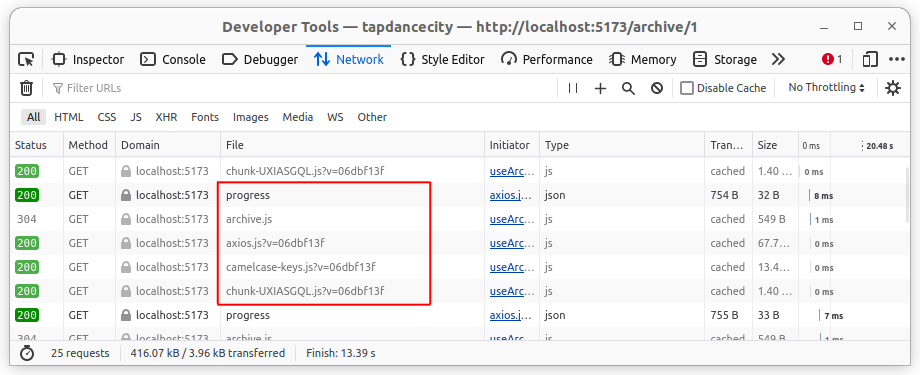Sort by the Type column header
920x375 pixels.
[622, 145]
